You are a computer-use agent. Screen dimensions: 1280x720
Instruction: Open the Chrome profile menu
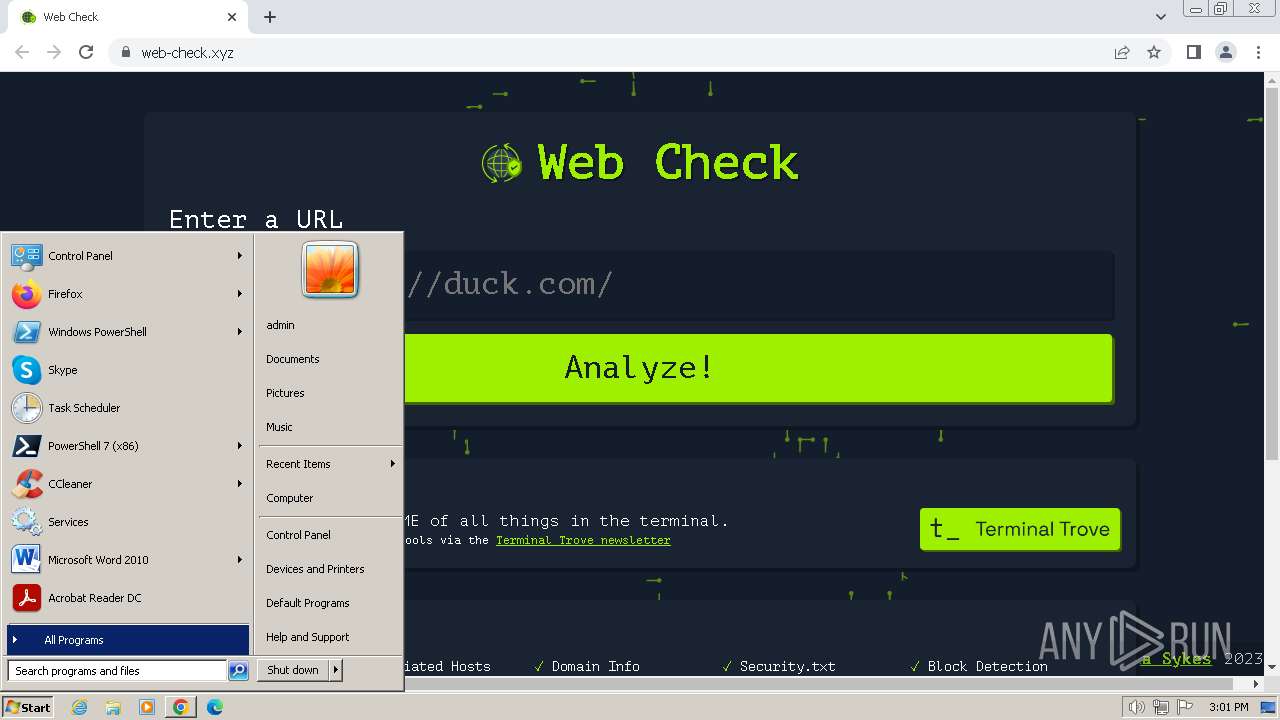[1226, 52]
